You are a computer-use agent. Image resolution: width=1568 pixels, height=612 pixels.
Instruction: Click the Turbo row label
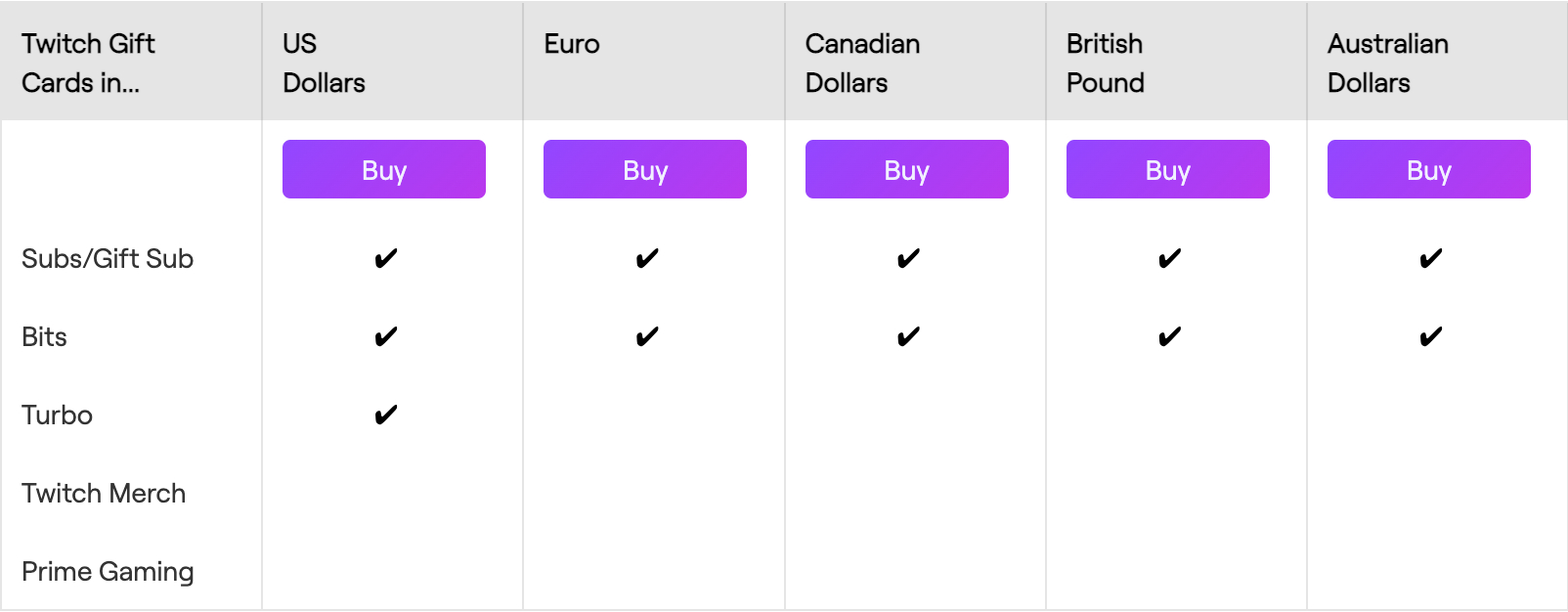tap(57, 415)
